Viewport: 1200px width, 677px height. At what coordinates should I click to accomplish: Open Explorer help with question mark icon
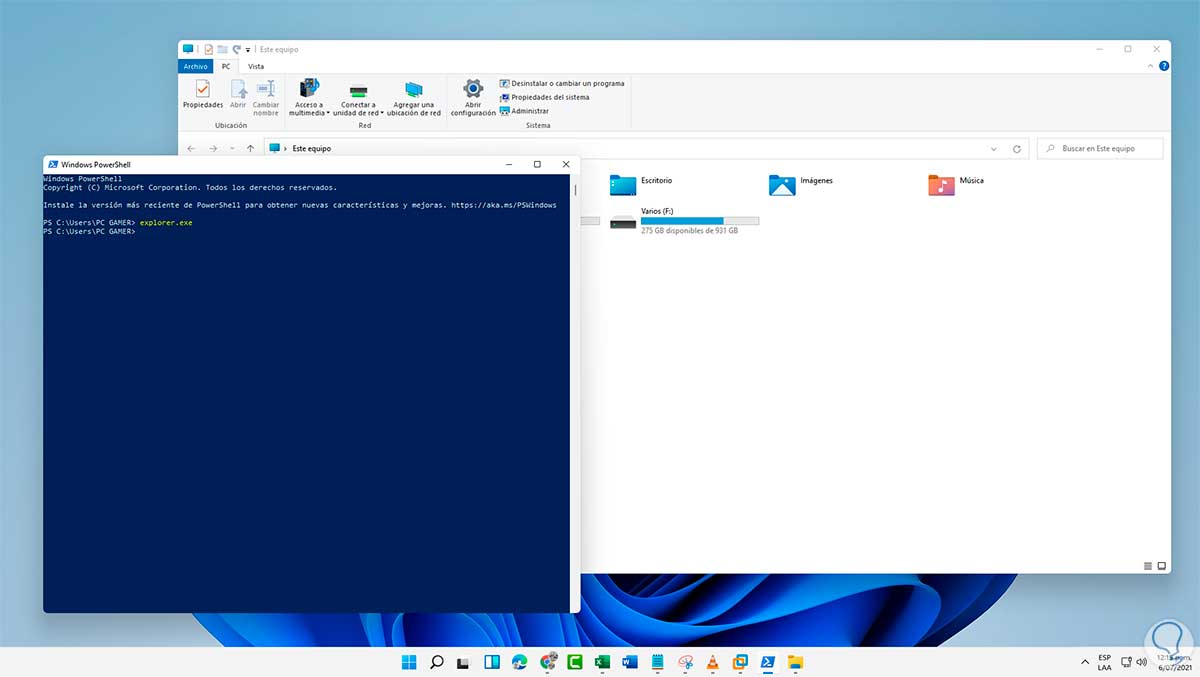click(1163, 65)
